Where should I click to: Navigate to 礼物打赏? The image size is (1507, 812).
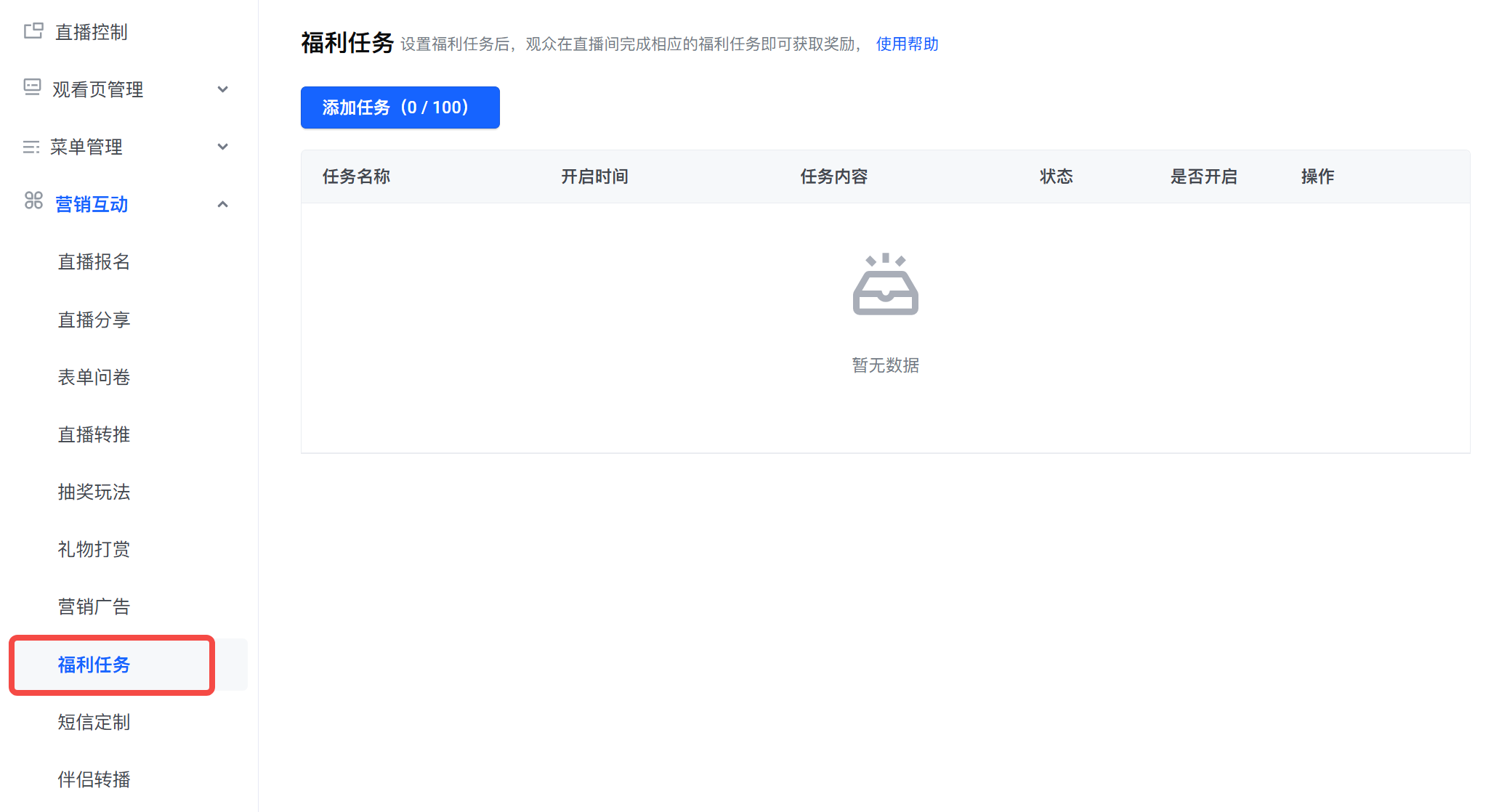pyautogui.click(x=94, y=549)
